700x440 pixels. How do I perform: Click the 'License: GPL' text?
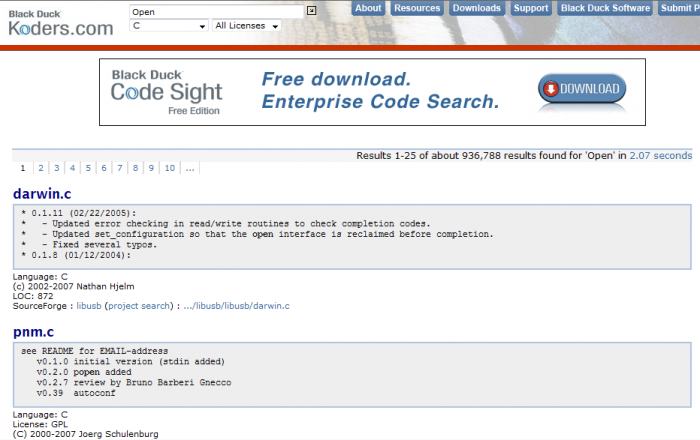click(x=40, y=424)
